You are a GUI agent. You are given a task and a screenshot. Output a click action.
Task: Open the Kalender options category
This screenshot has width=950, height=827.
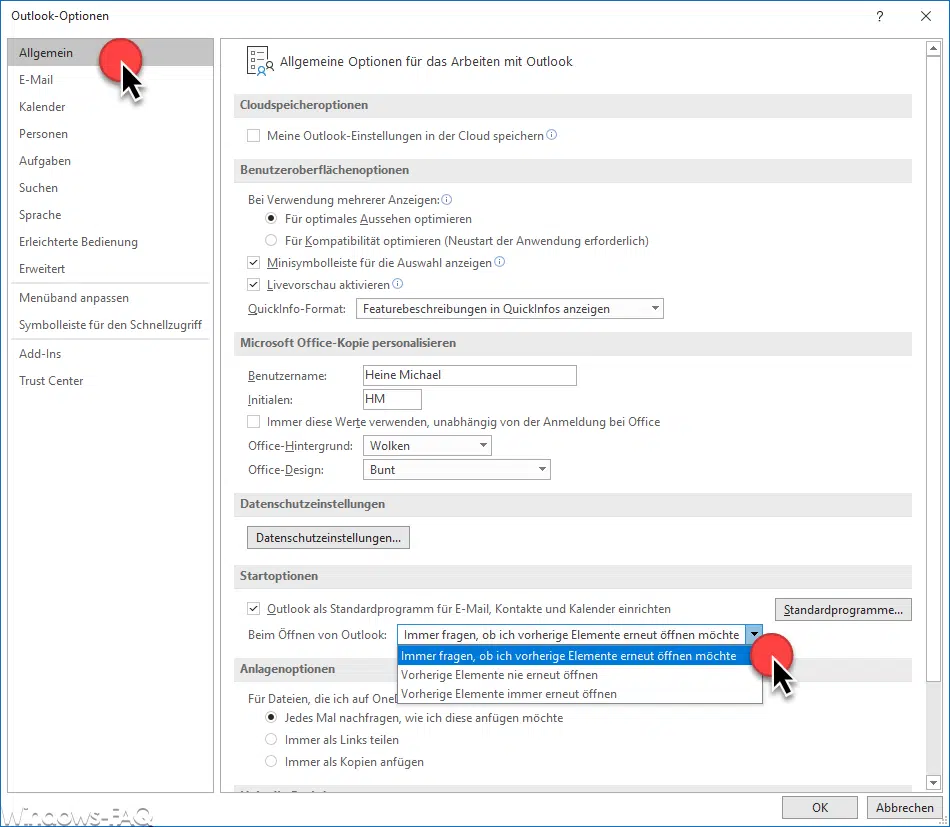click(110, 107)
